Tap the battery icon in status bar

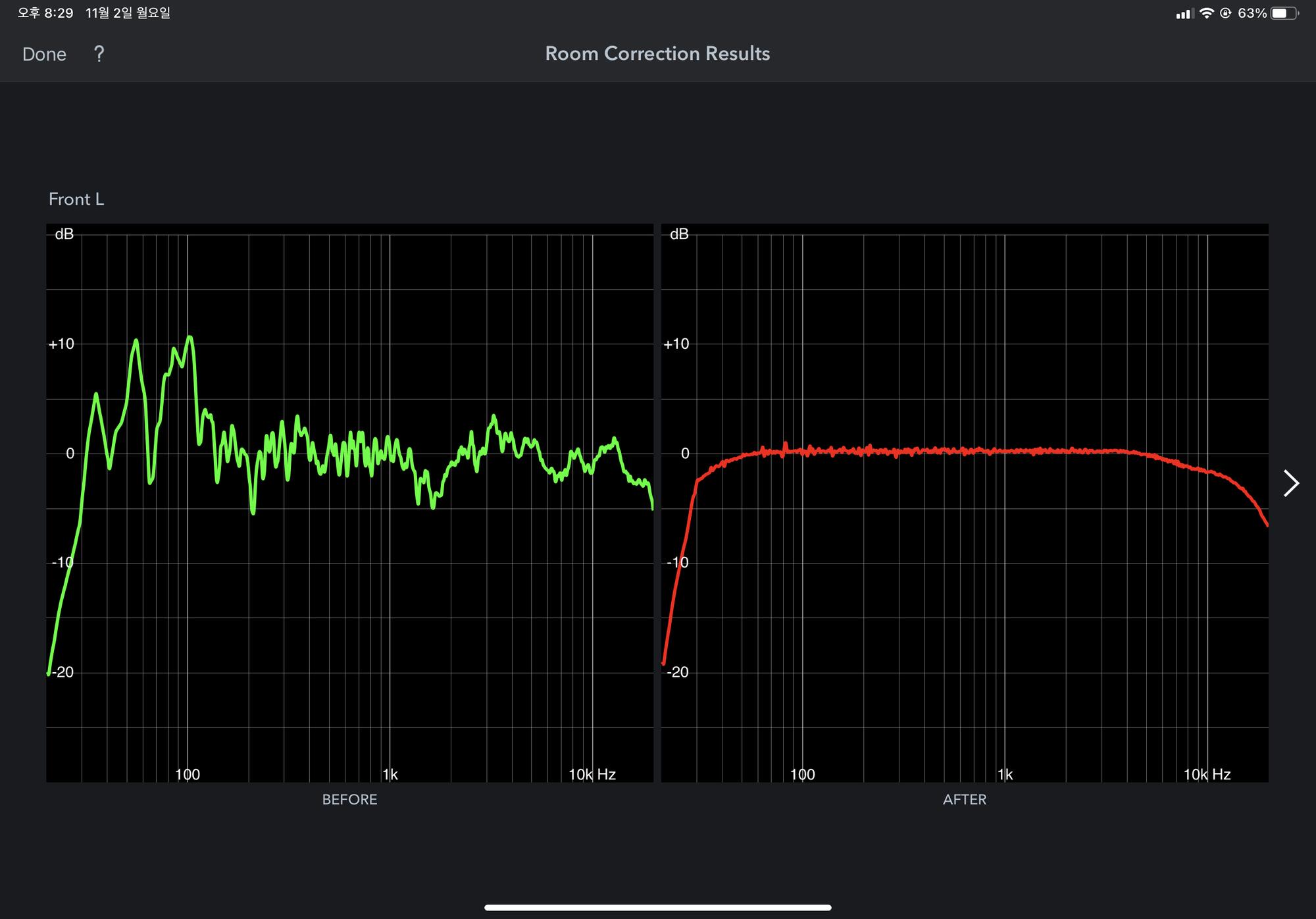pos(1284,13)
